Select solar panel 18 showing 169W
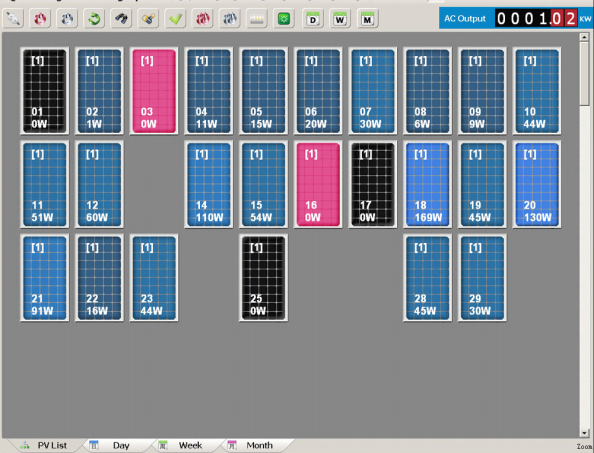Screen dimensions: 594x453 (427, 184)
